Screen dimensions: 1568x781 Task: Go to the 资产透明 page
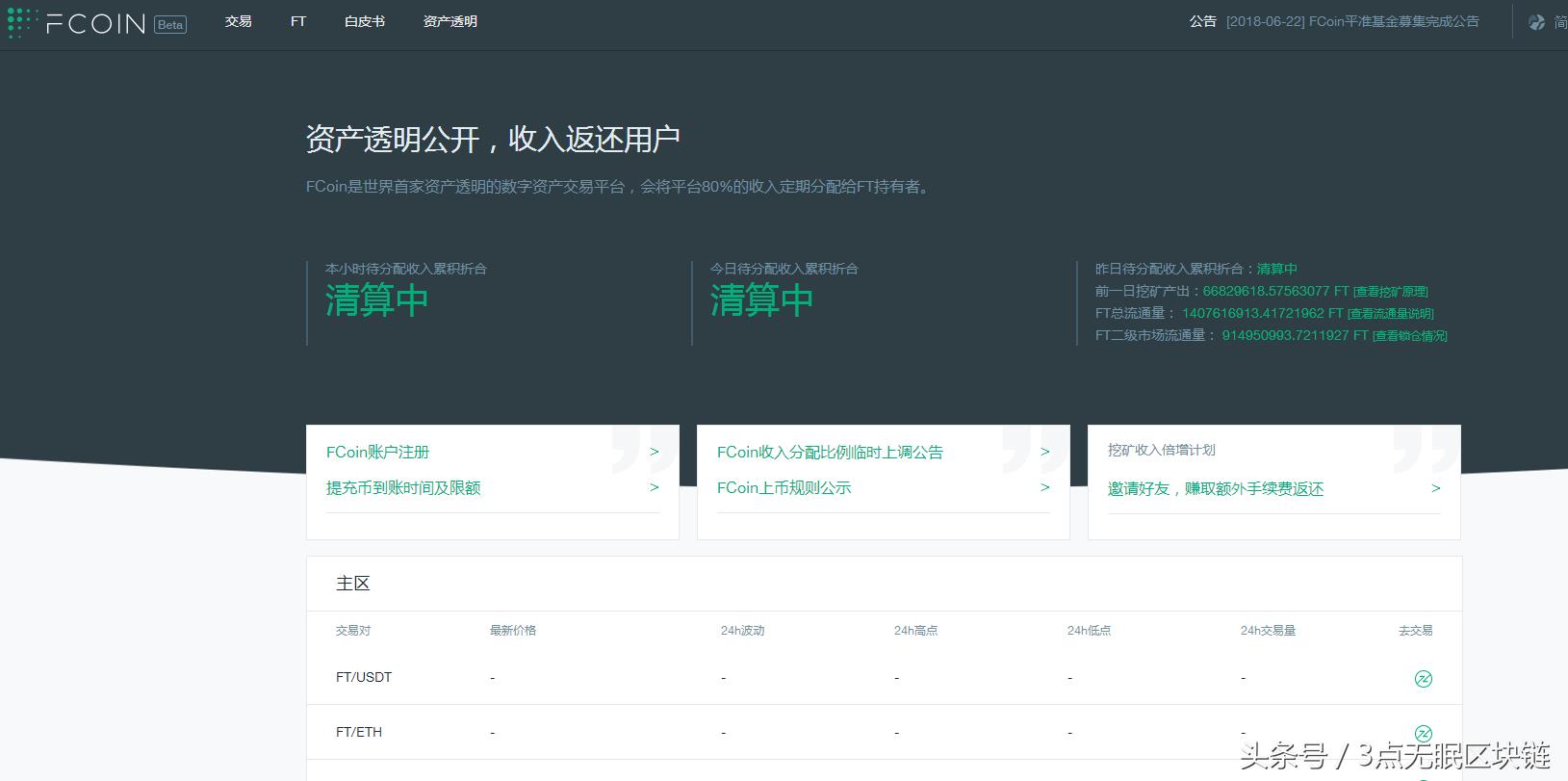[450, 21]
